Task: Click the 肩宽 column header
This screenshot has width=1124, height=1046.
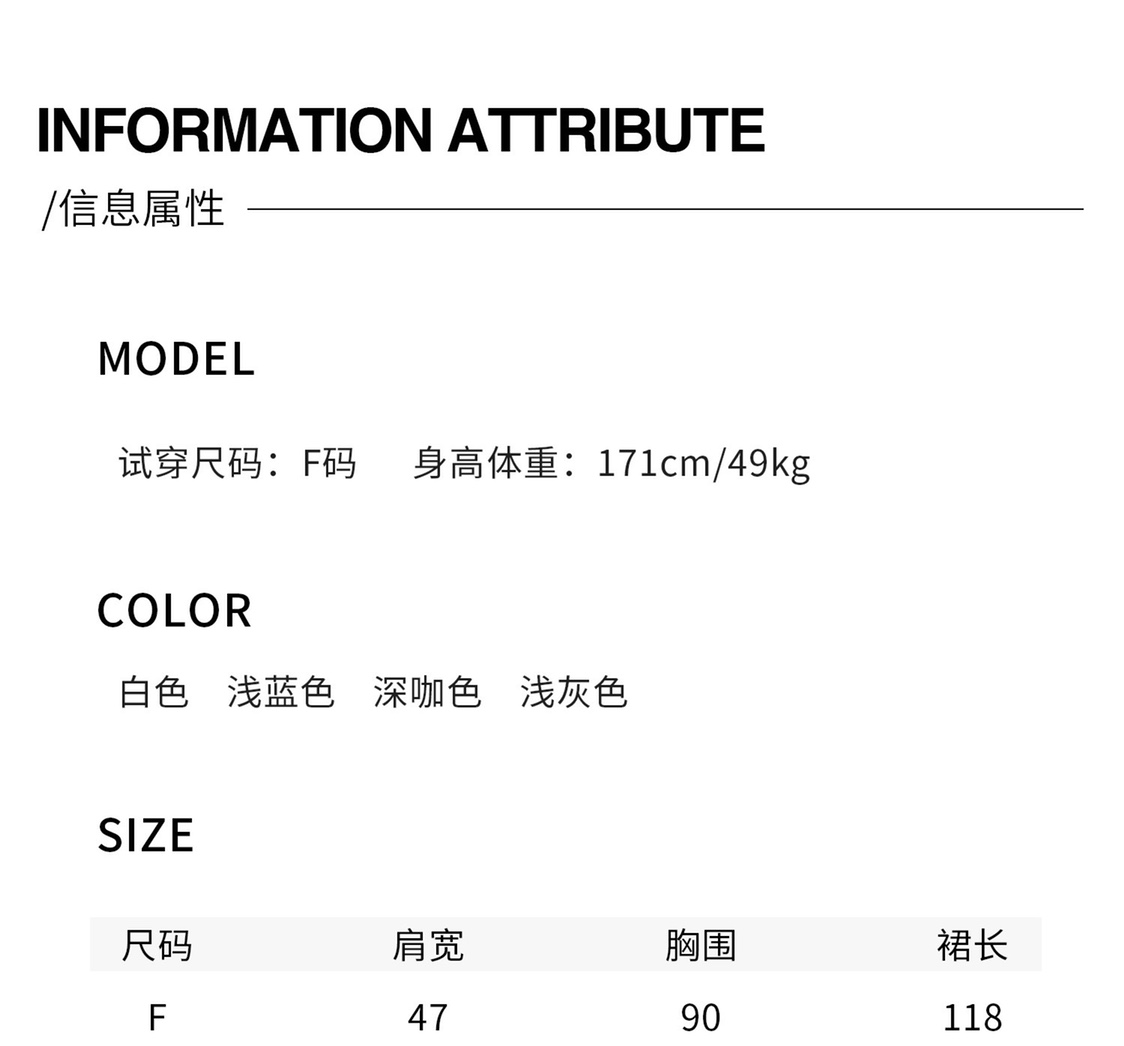Action: (x=428, y=945)
